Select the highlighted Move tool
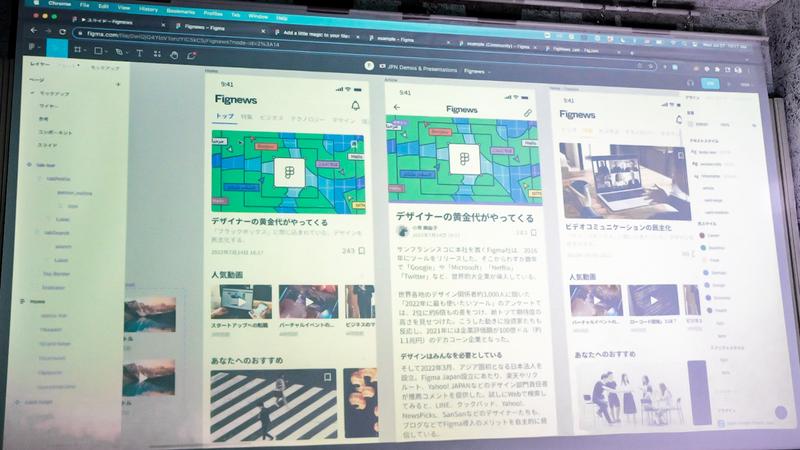 click(x=57, y=48)
